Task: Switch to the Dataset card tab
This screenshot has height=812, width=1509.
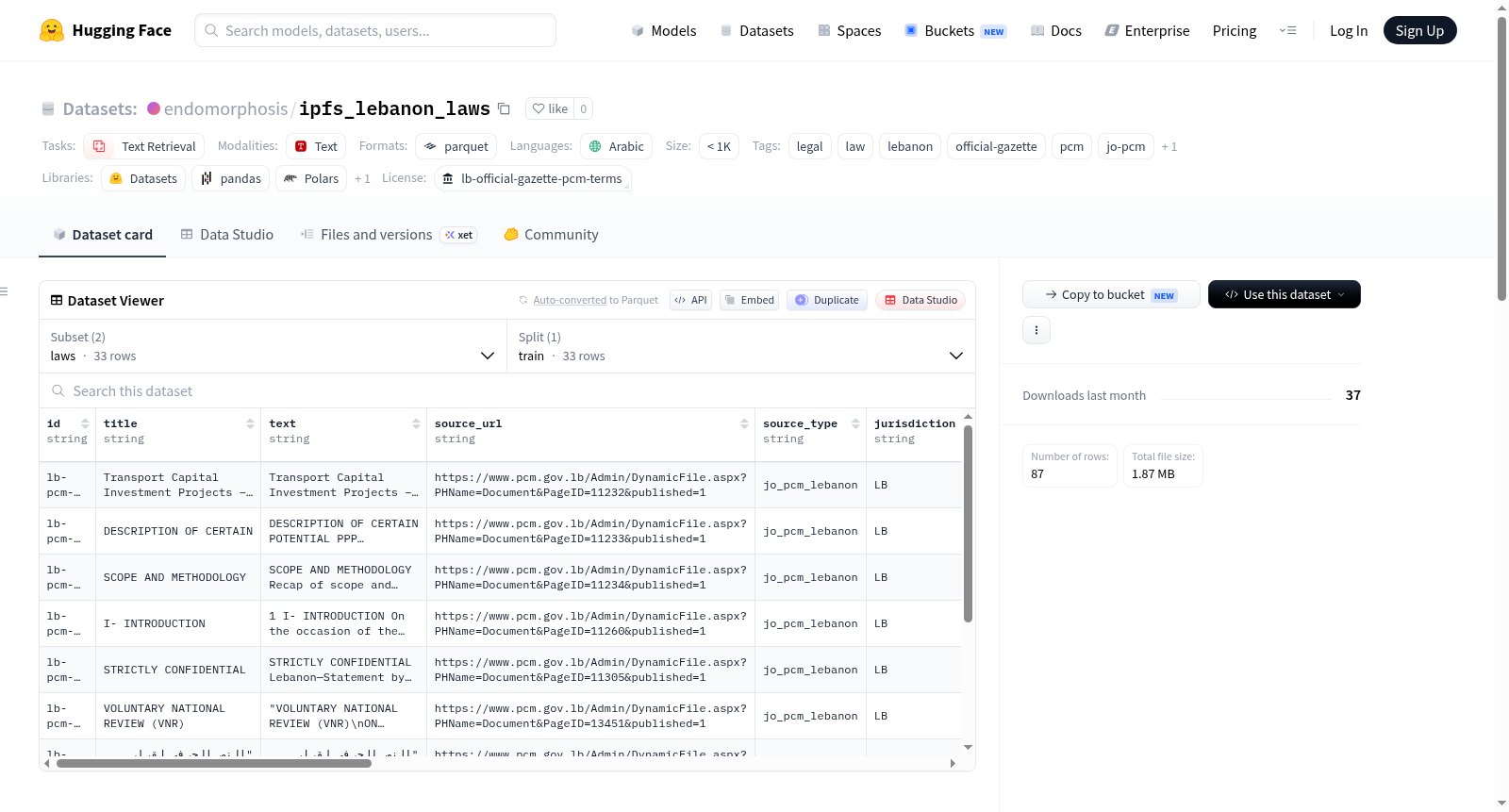Action: [x=103, y=235]
